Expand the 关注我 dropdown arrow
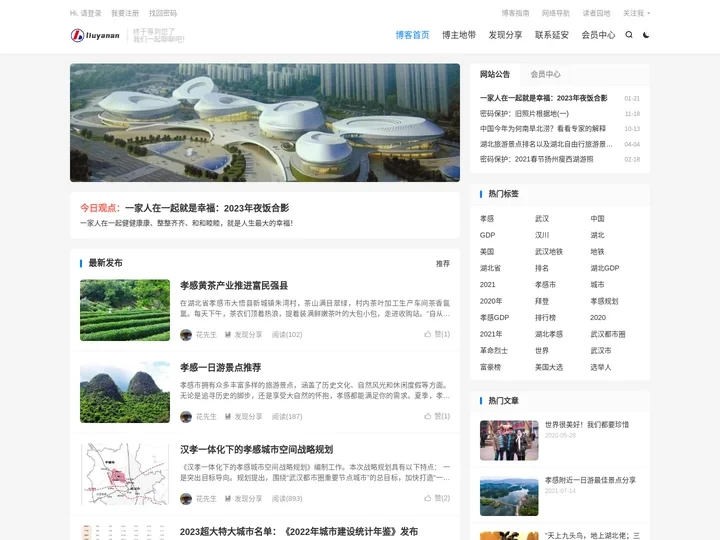 [x=648, y=13]
